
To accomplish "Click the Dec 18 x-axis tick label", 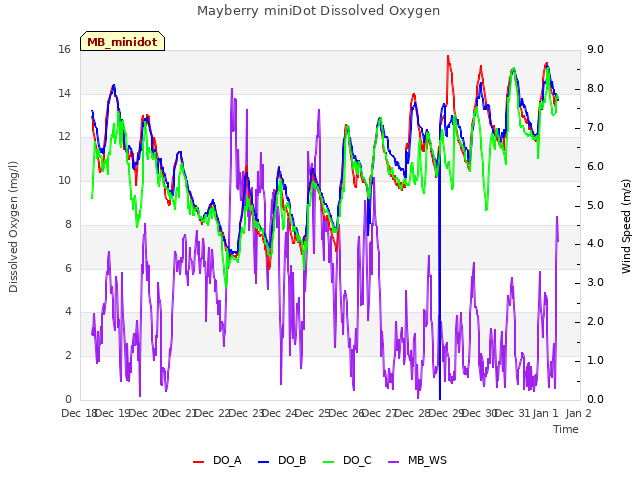I will (x=79, y=413).
